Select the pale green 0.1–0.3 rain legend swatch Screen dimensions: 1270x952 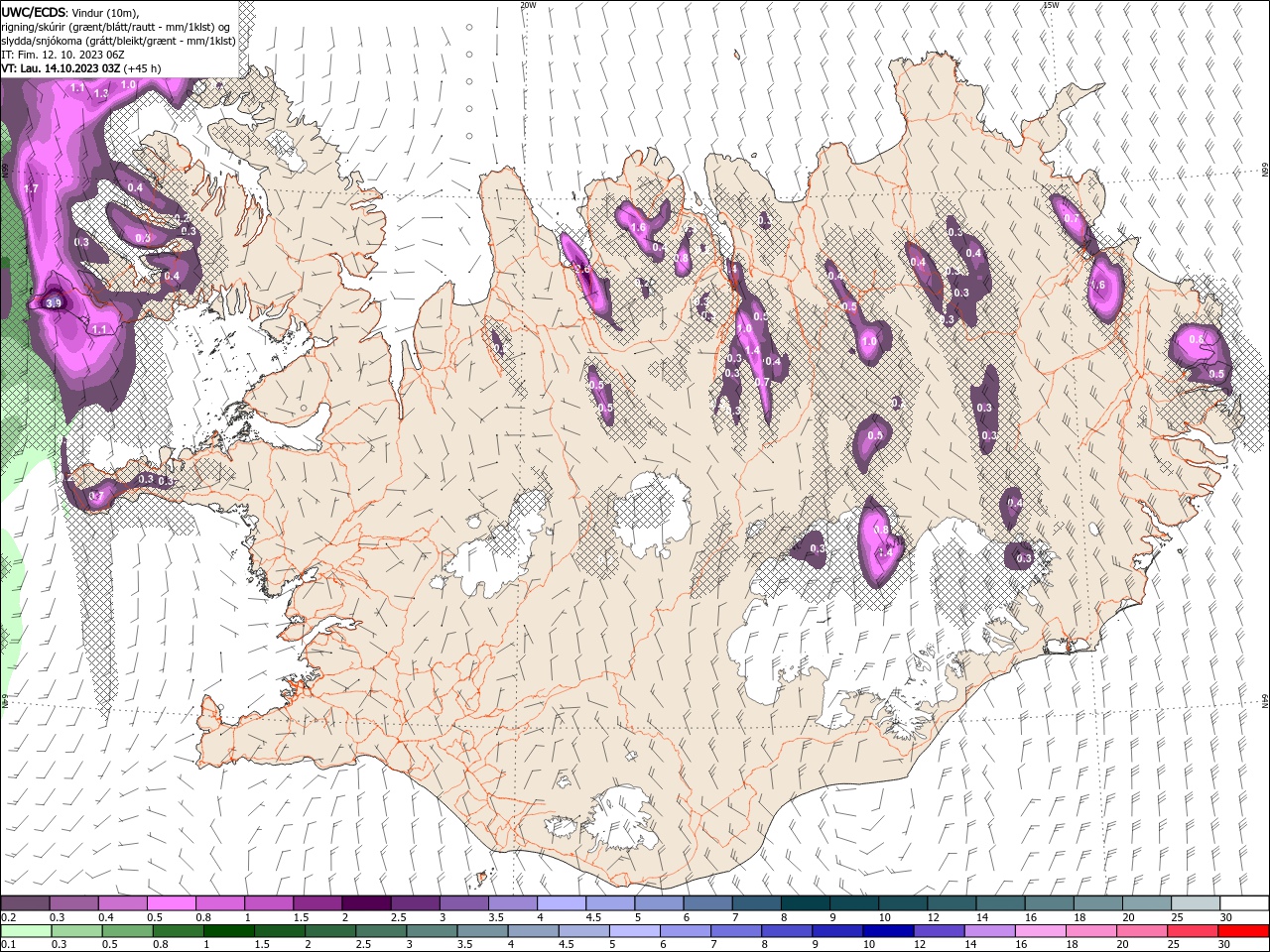(26, 930)
